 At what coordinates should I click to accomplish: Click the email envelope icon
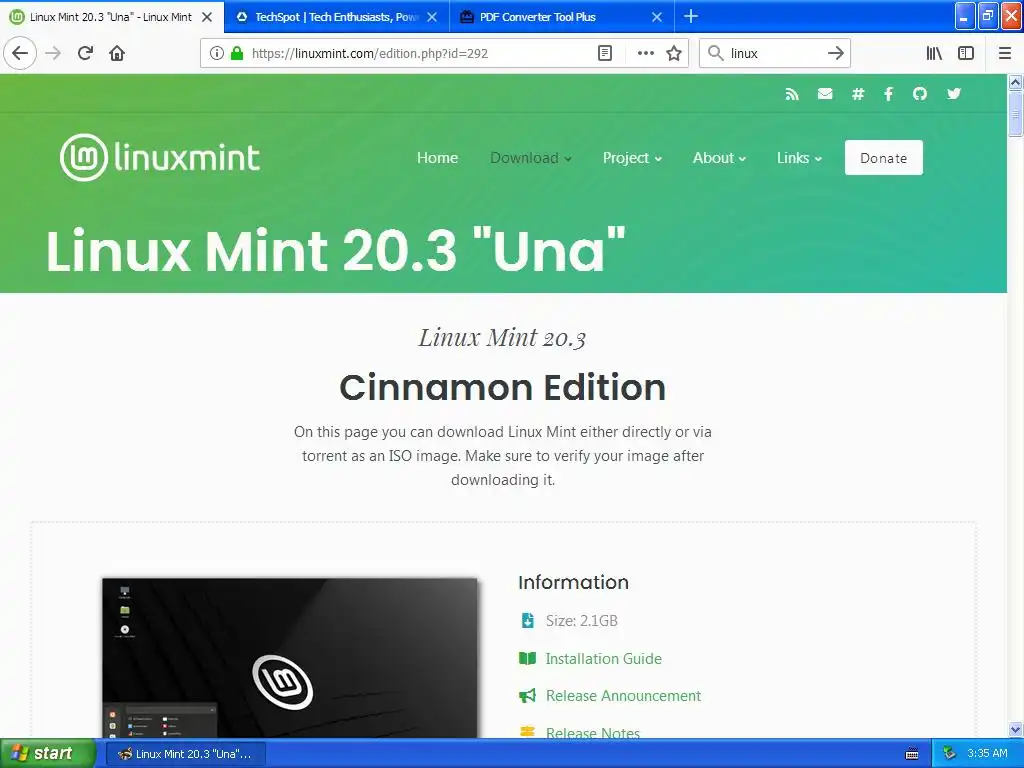pos(825,94)
